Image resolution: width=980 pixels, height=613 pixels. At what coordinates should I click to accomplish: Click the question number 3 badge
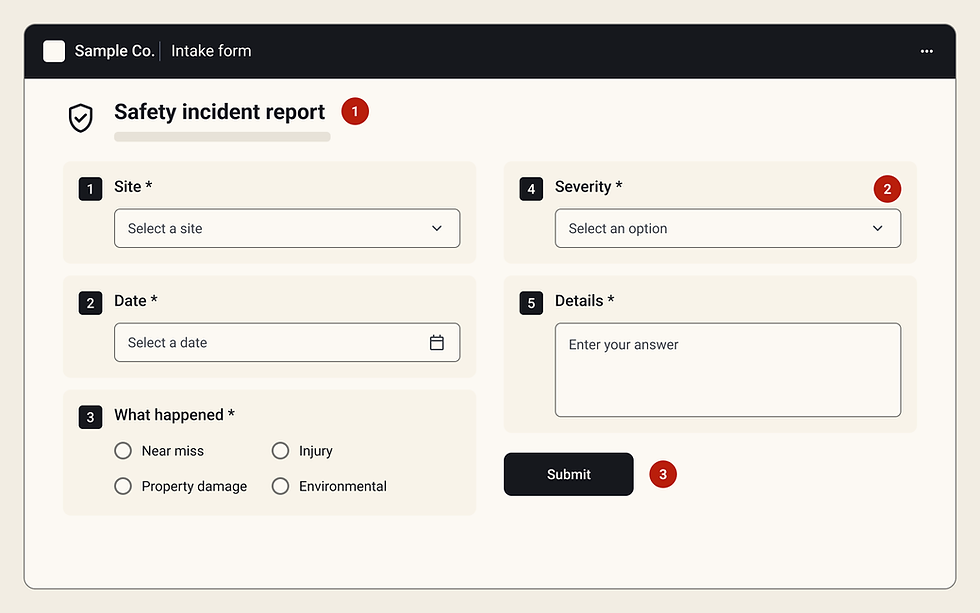(x=91, y=417)
